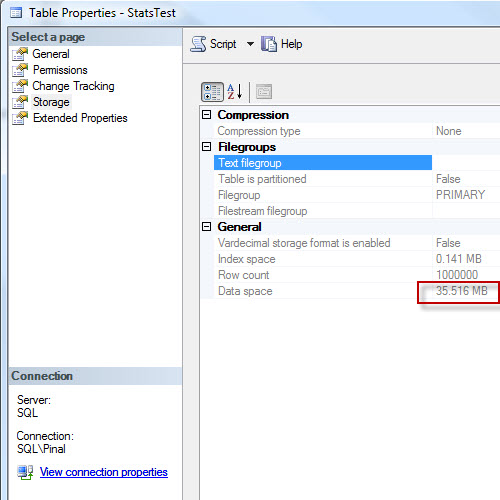Click False value for Vardecimal storage format
The height and width of the screenshot is (500, 500).
[448, 243]
